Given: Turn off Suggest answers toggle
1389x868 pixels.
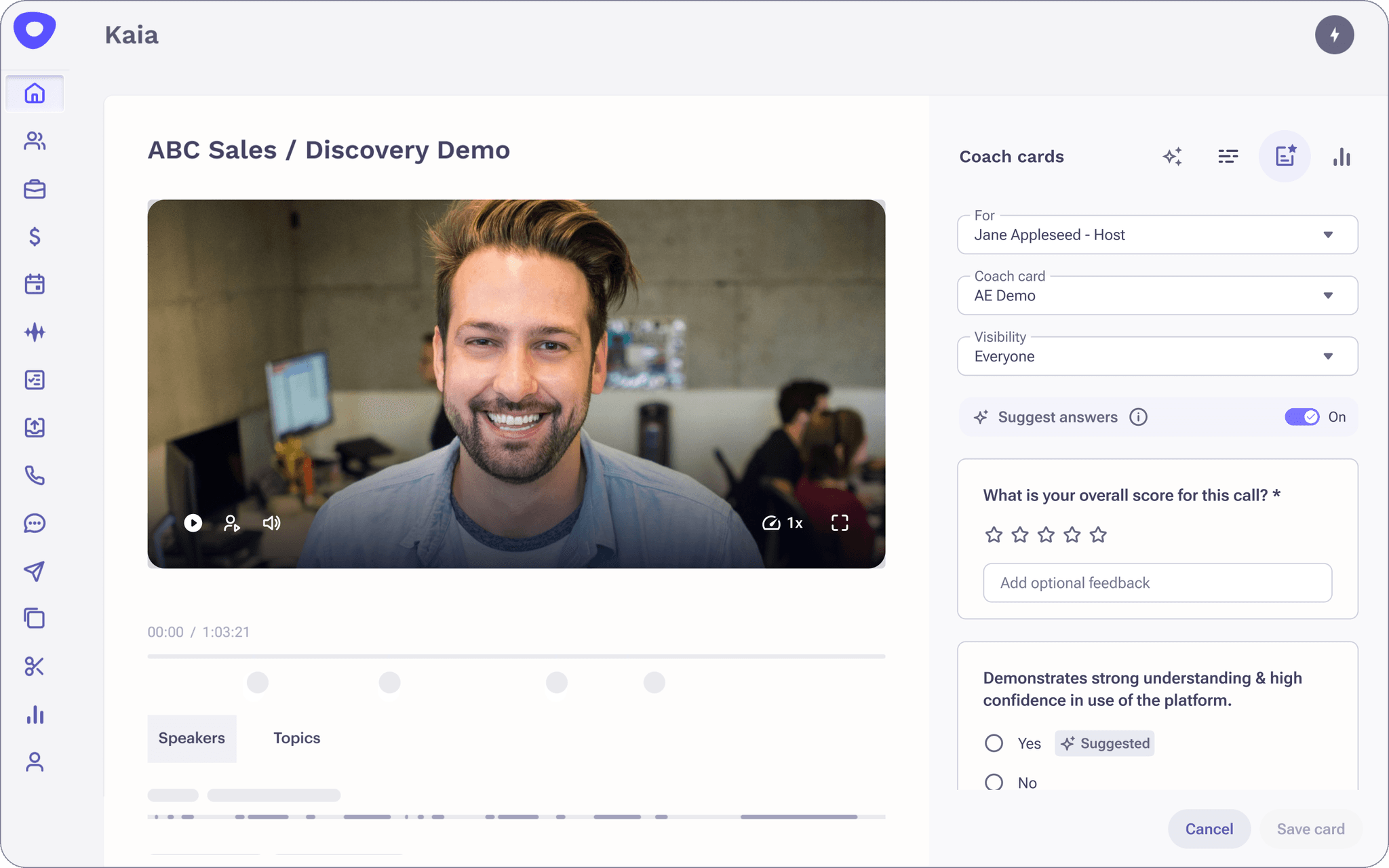Looking at the screenshot, I should click(1302, 417).
